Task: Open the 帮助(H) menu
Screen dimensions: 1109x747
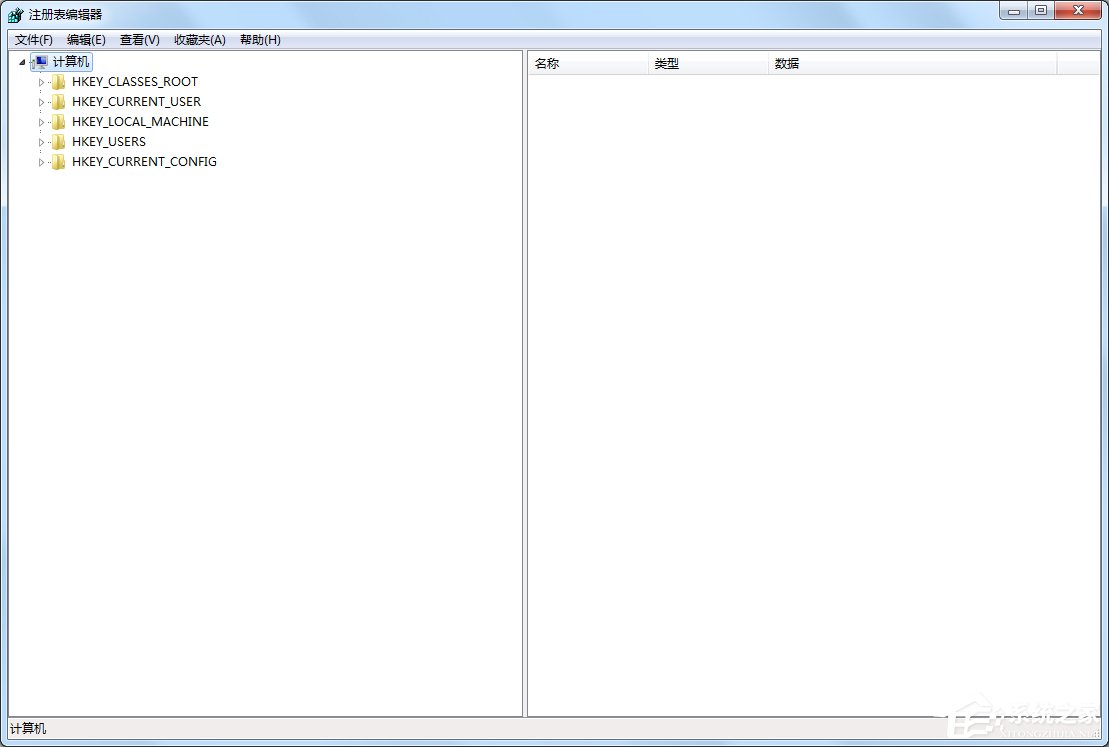Action: (x=259, y=40)
